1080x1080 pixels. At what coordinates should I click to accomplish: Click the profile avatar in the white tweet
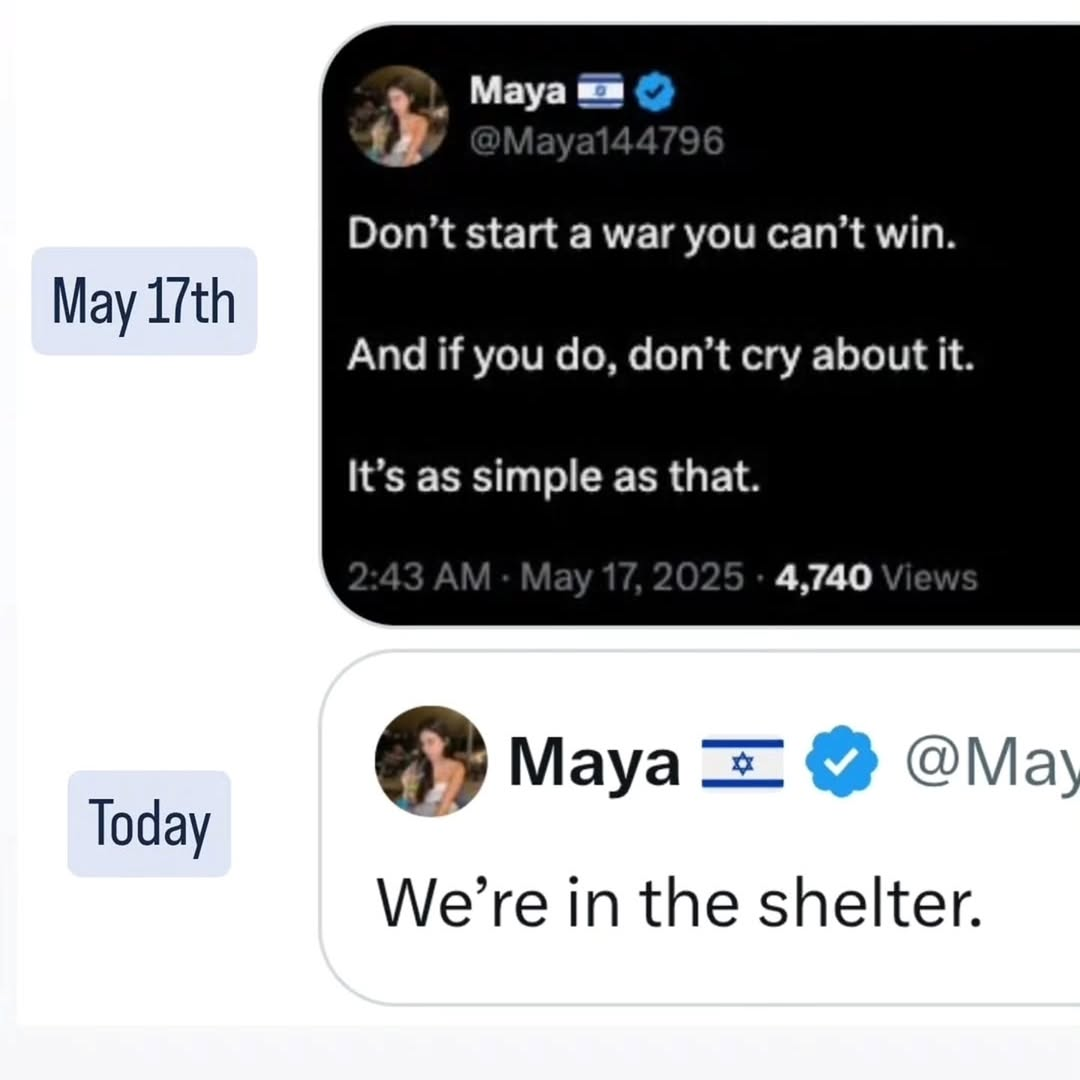pos(431,762)
